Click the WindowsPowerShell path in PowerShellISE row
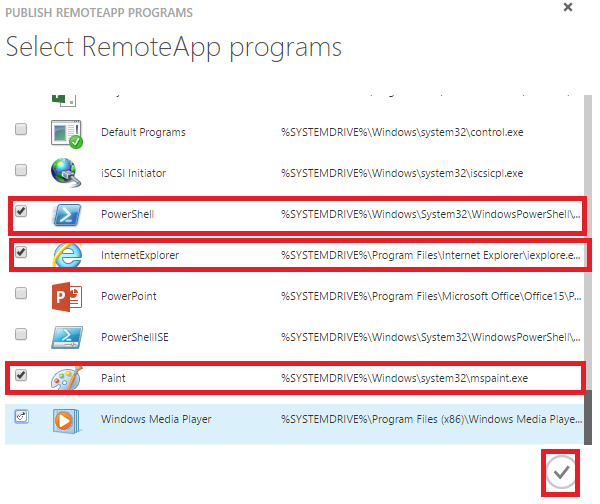The height and width of the screenshot is (504, 600). point(431,337)
